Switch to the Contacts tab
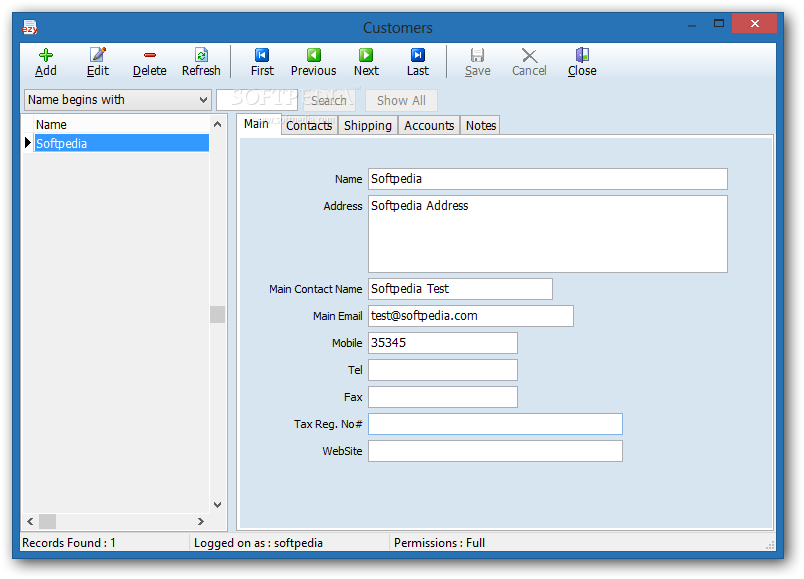This screenshot has height=579, width=804. 309,126
